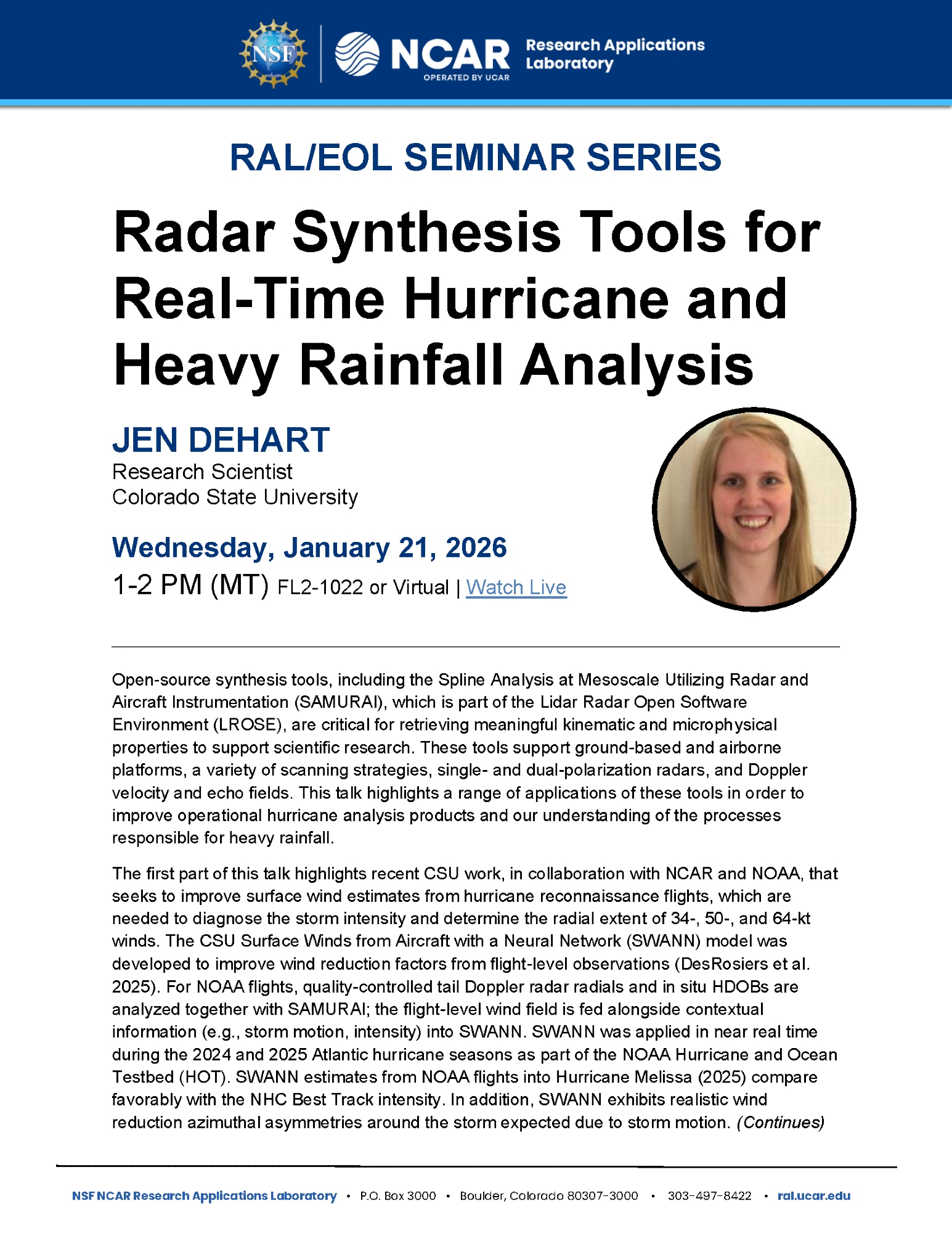The width and height of the screenshot is (952, 1233).
Task: Click the phone number 303-497-8422
Action: 709,1195
